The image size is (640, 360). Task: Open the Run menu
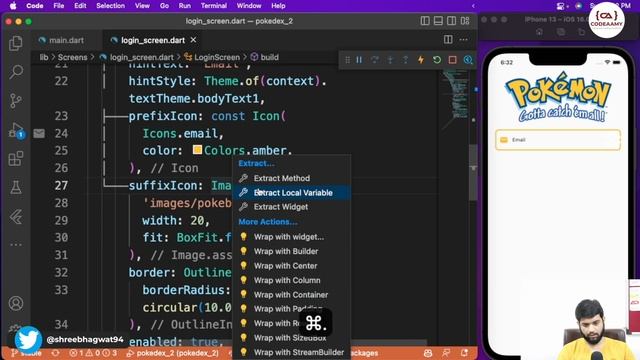tap(184, 6)
